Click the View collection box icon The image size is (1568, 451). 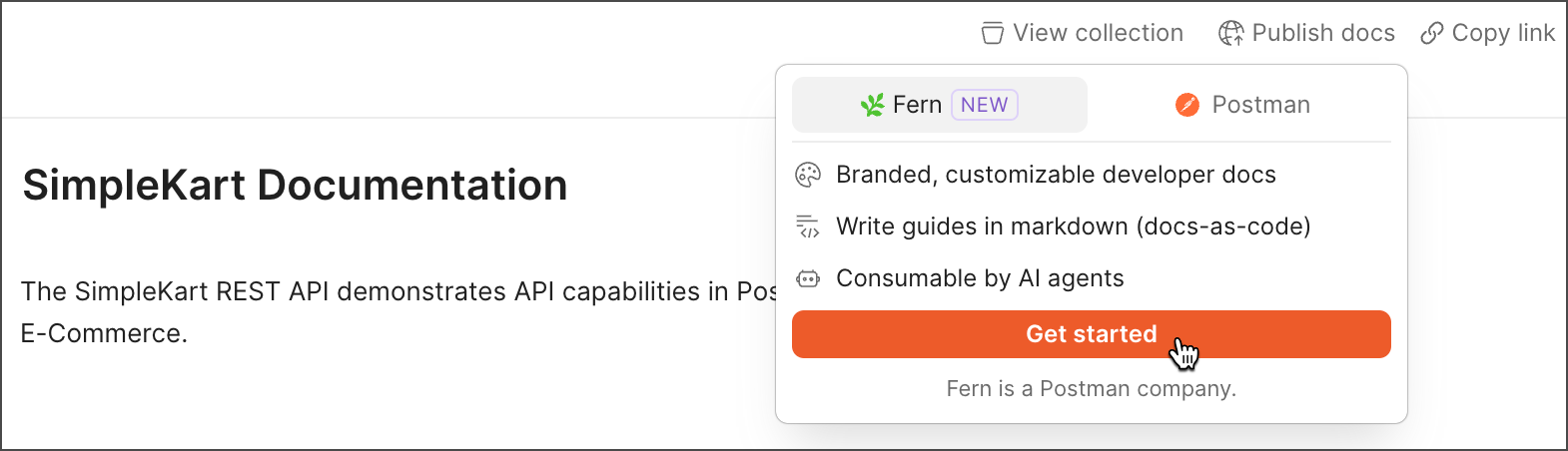click(x=992, y=34)
